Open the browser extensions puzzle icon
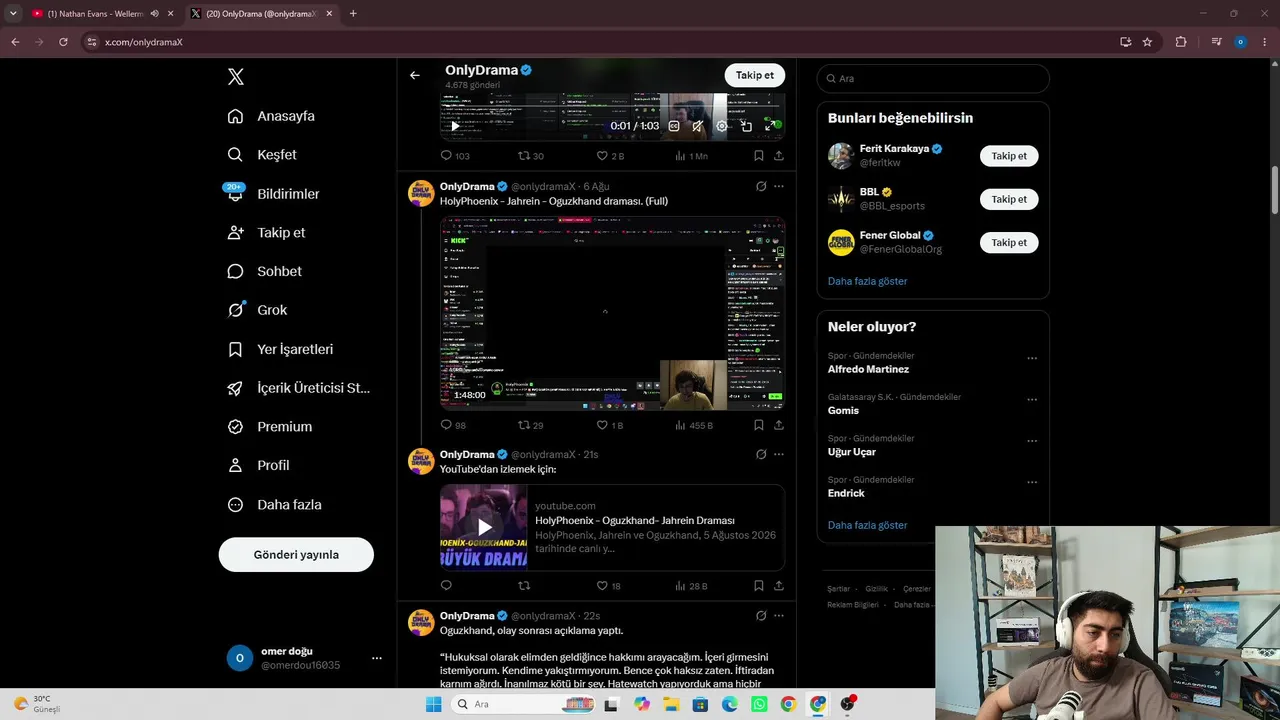The image size is (1280, 720). (1181, 42)
